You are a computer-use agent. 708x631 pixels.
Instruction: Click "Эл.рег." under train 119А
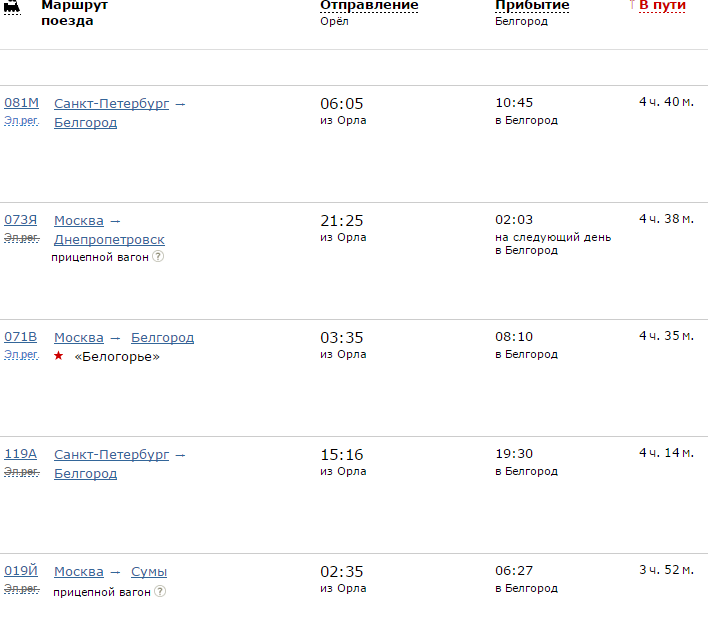click(x=21, y=472)
